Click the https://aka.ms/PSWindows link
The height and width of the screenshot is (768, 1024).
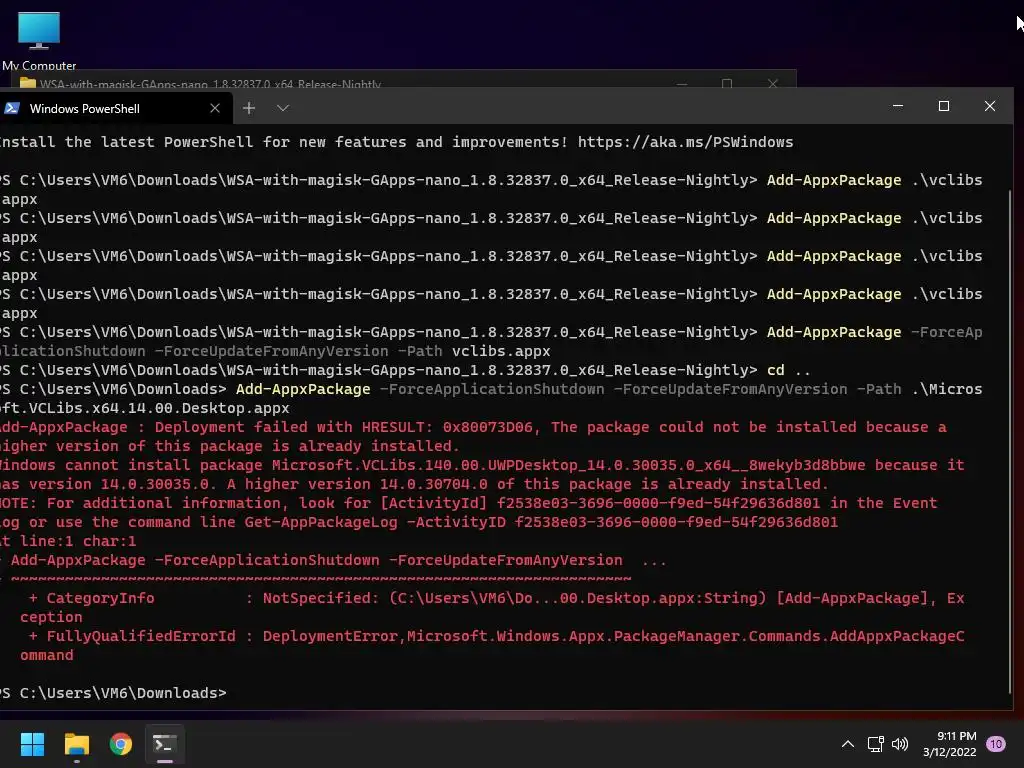685,142
